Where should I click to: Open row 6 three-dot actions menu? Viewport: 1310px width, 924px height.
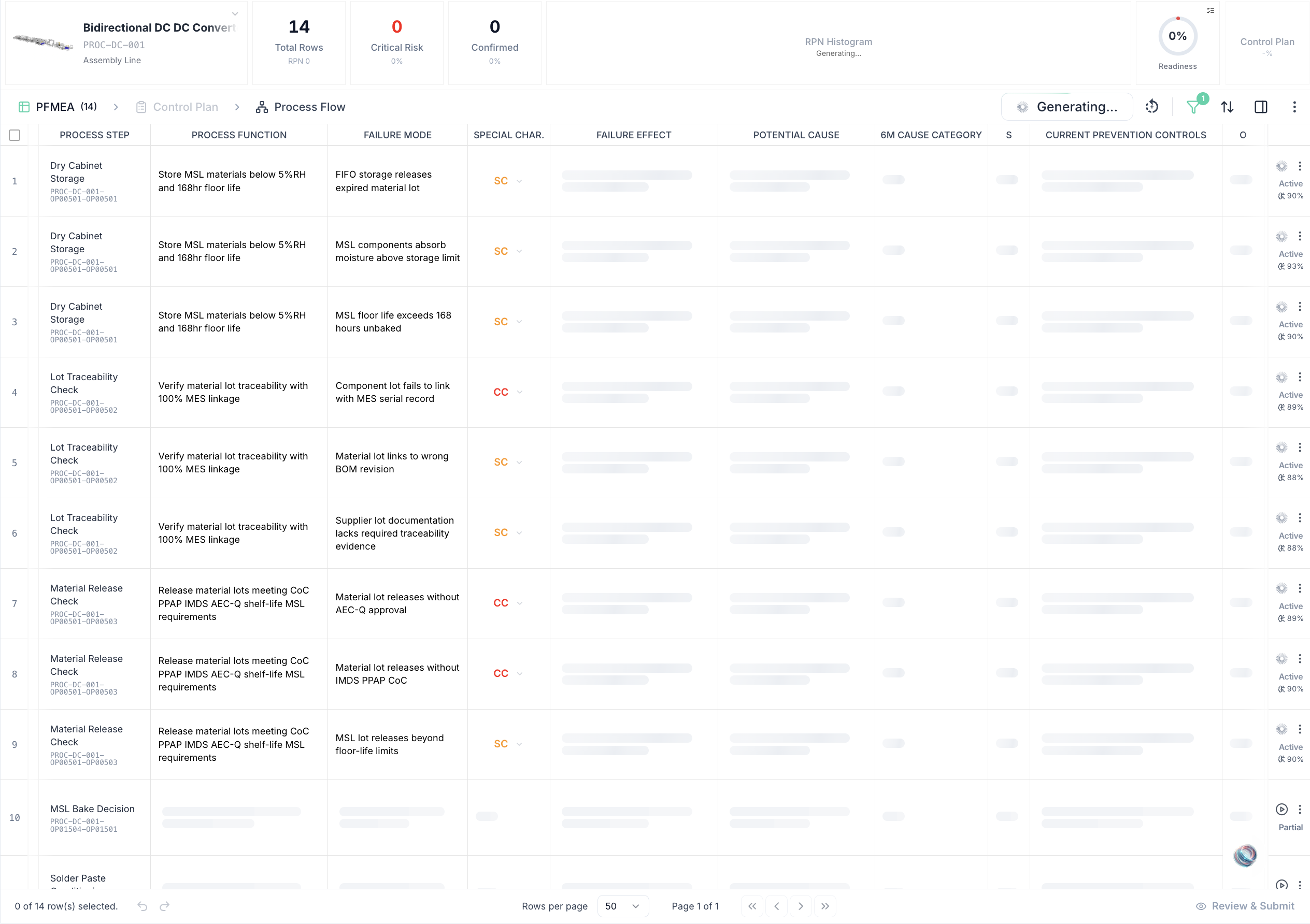tap(1300, 518)
